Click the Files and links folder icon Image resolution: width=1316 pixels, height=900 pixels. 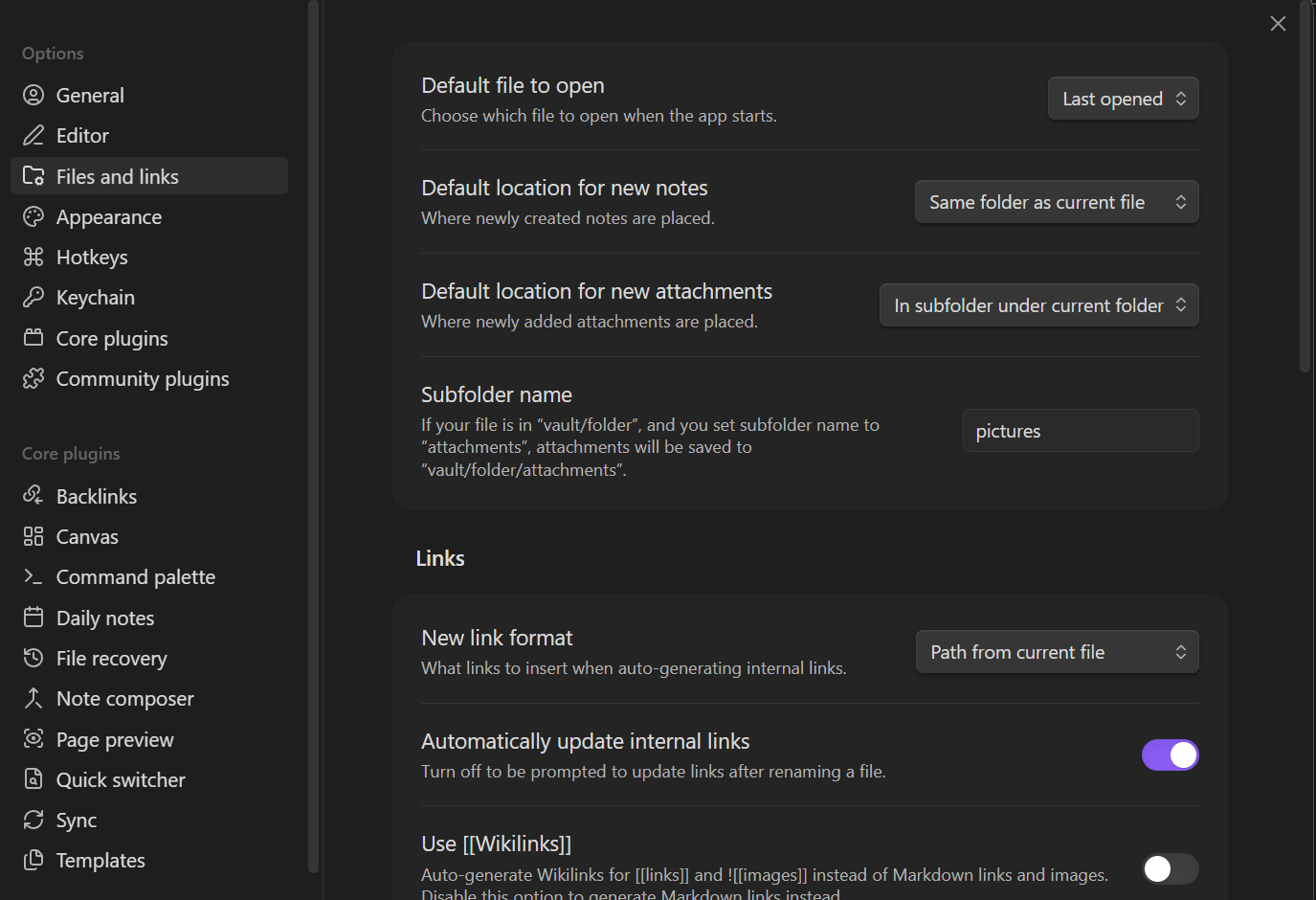(33, 176)
